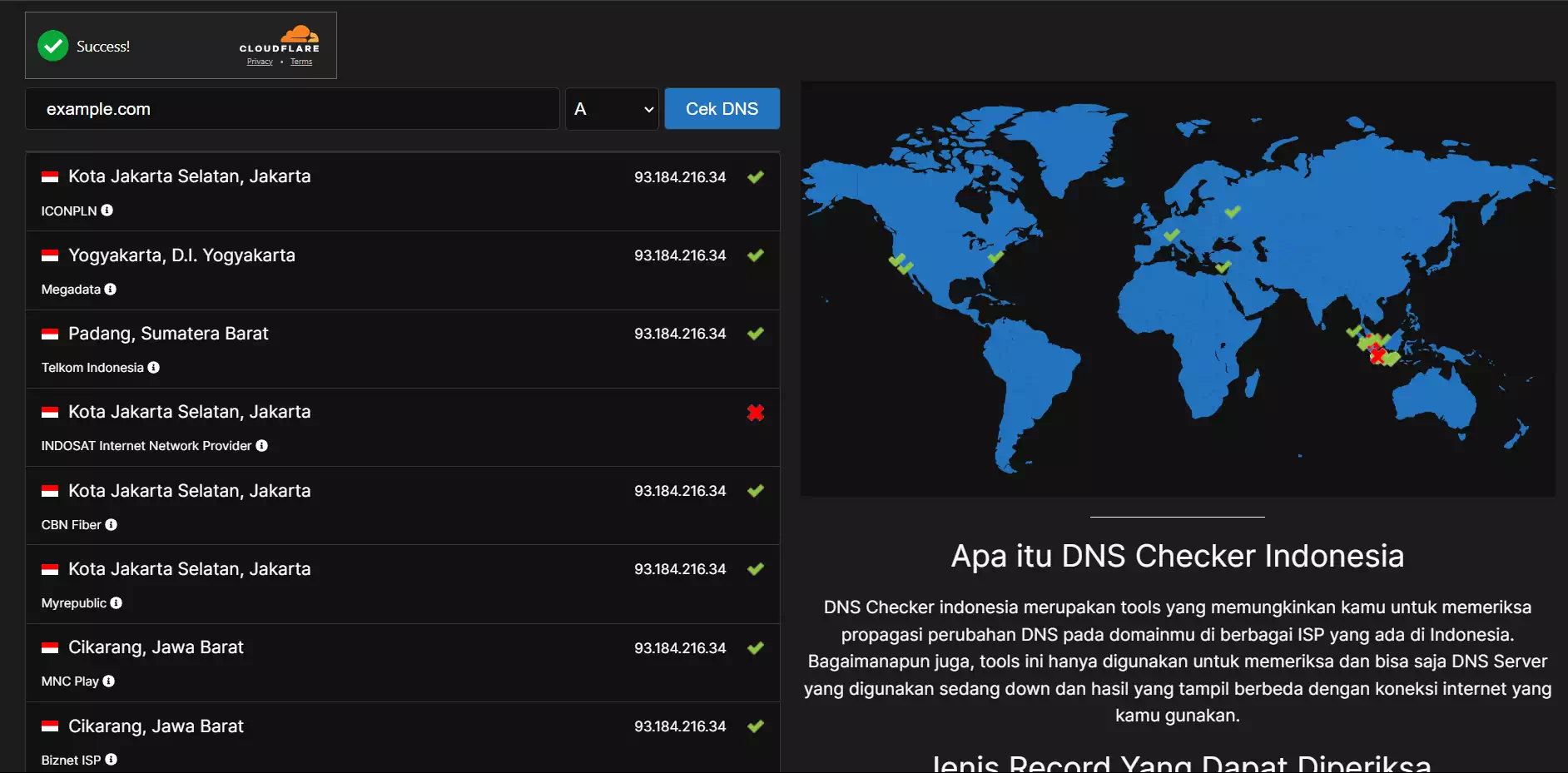
Task: Click the check marker over Russia on map
Action: (1233, 211)
